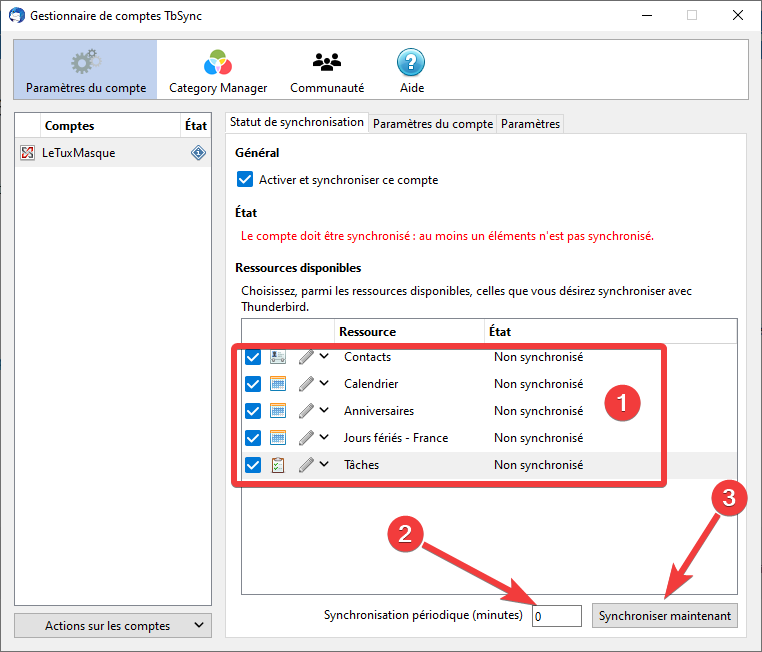This screenshot has height=652, width=762.
Task: Uncheck the Jours fériés - France checkbox
Action: [253, 438]
